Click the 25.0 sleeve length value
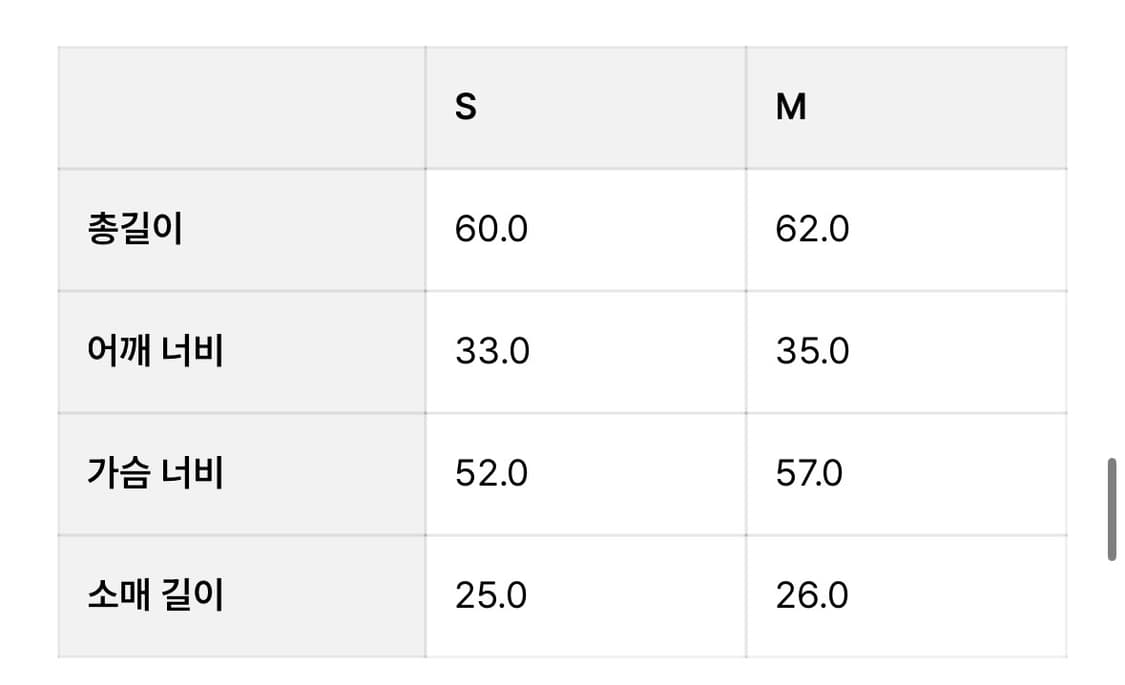Image resolution: width=1125 pixels, height=685 pixels. [x=491, y=596]
